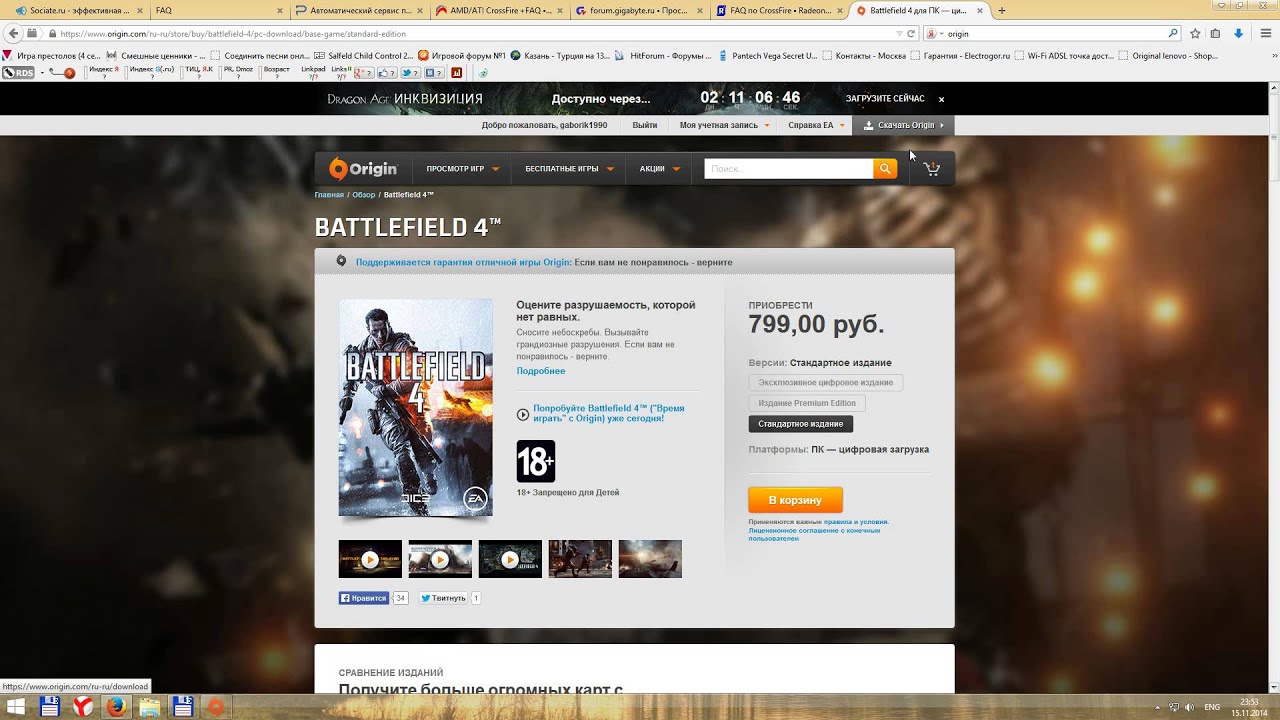Open the bookmarks list clipboard icon
The height and width of the screenshot is (720, 1280).
tap(1215, 33)
